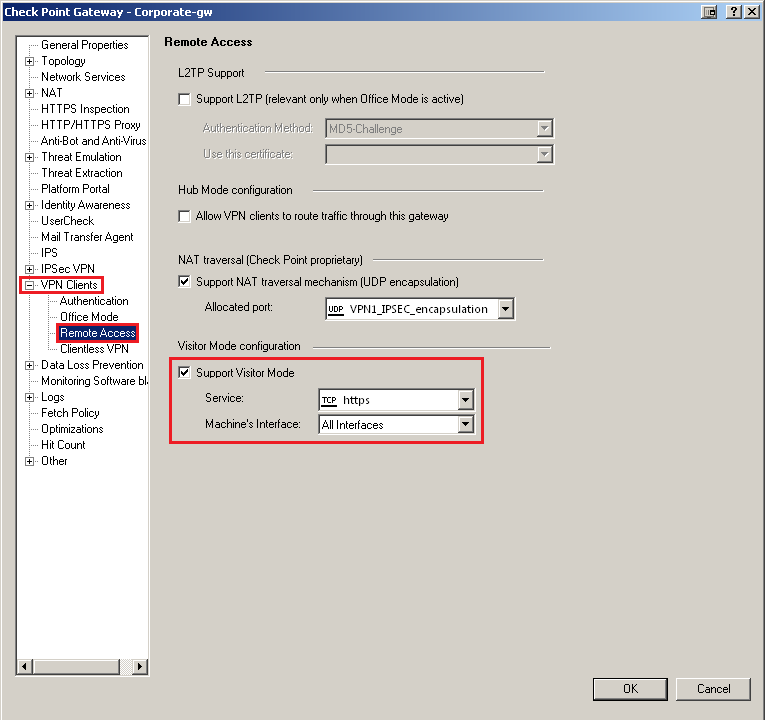Click the tree horizontal scrollbar thumb
The height and width of the screenshot is (722, 765).
tap(76, 666)
